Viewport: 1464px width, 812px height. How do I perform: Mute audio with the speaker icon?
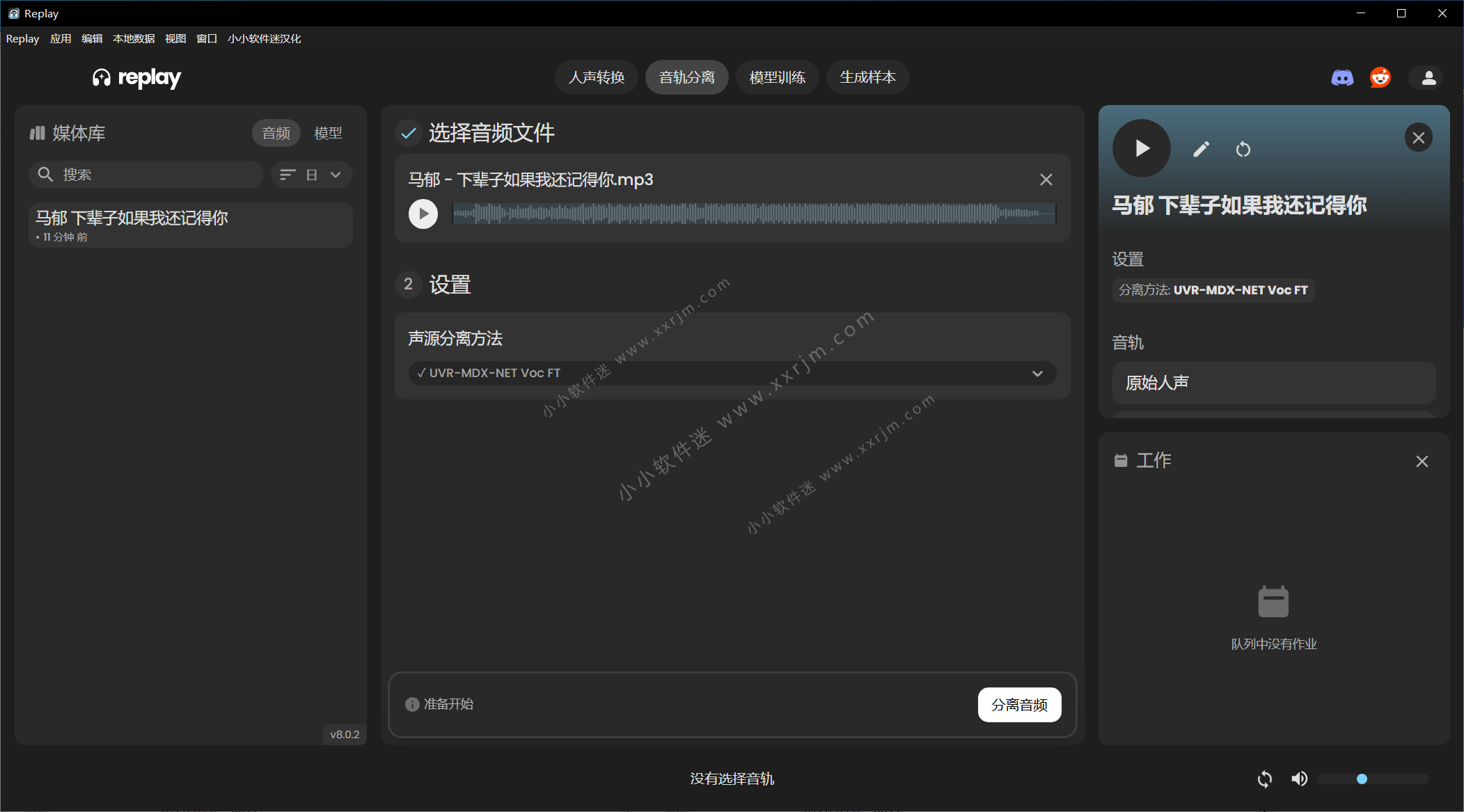click(x=1299, y=779)
